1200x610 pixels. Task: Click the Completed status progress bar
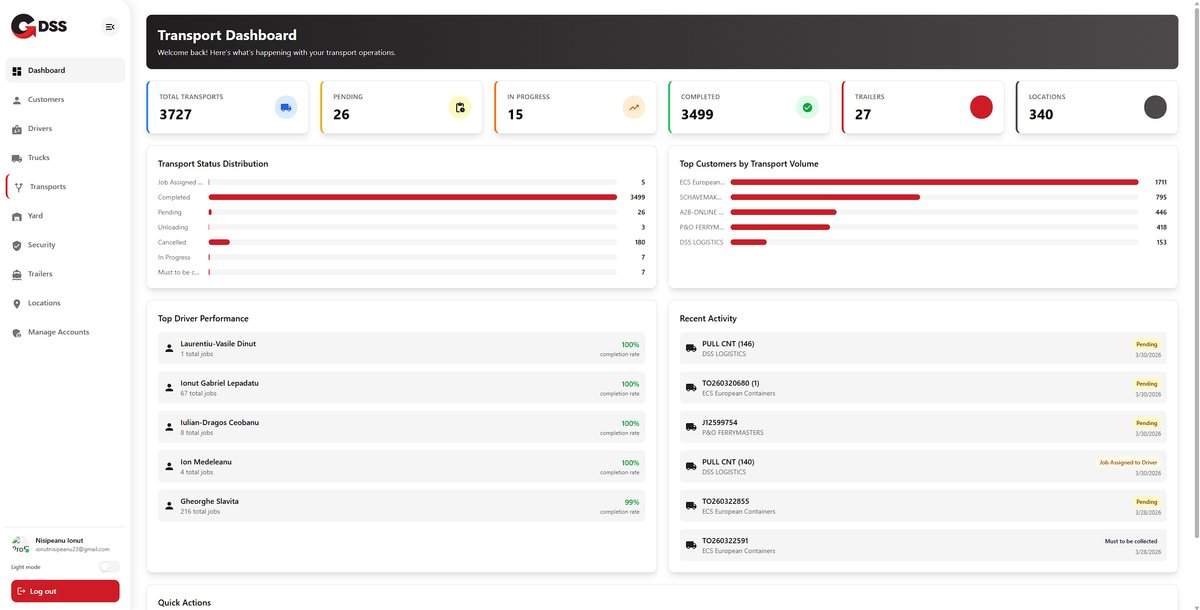point(413,197)
